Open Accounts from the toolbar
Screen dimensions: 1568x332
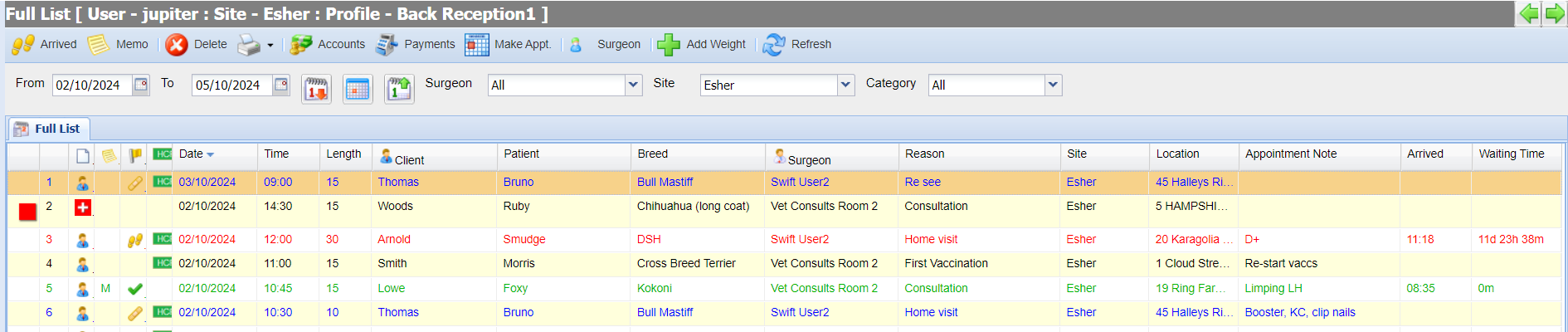(x=328, y=45)
